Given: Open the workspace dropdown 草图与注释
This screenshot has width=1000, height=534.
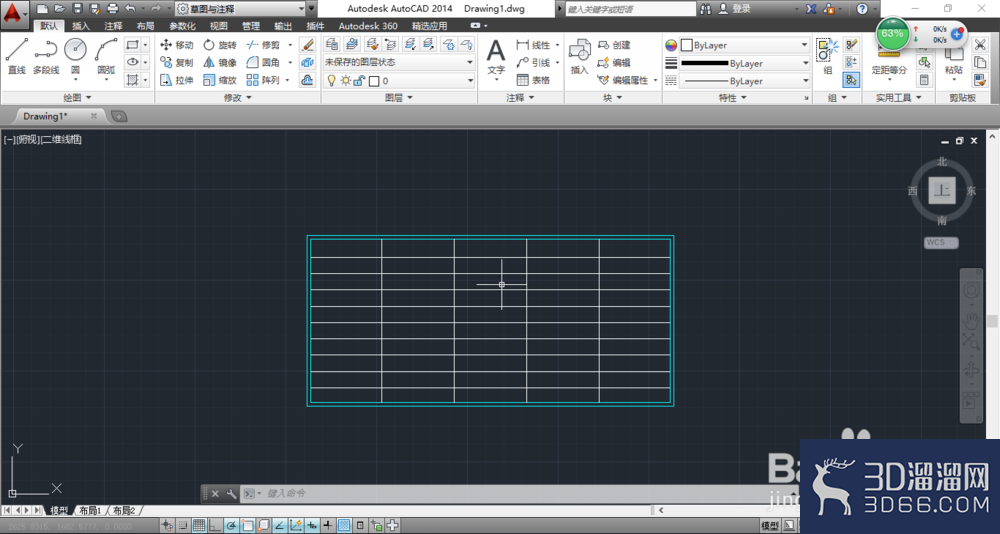Looking at the screenshot, I should point(240,9).
